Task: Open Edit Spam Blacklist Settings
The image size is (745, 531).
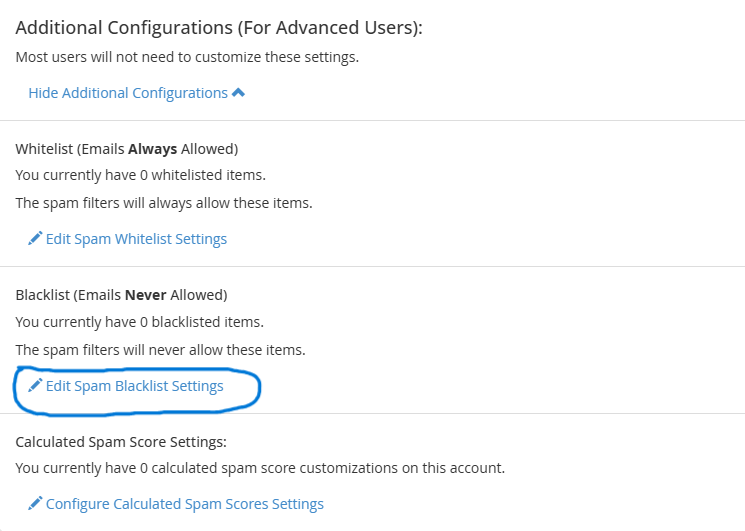Action: pyautogui.click(x=134, y=386)
